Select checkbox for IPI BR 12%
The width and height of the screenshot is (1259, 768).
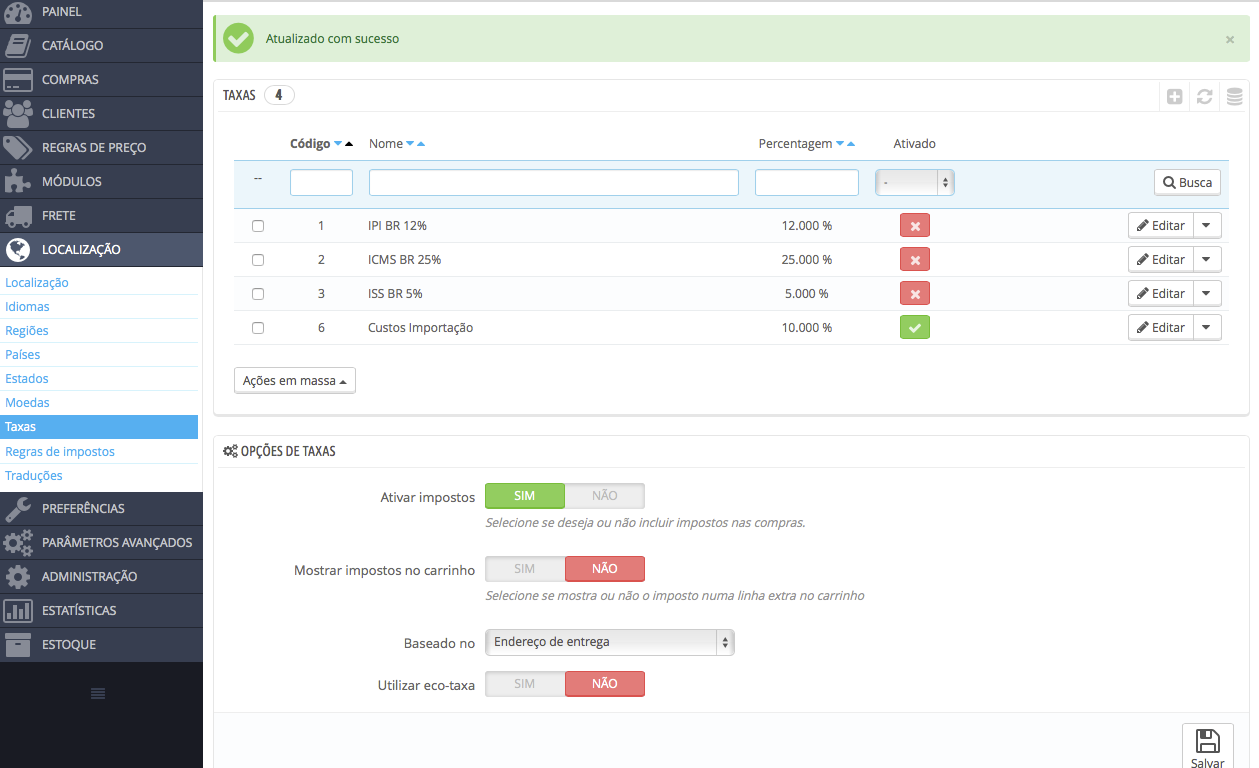tap(258, 226)
